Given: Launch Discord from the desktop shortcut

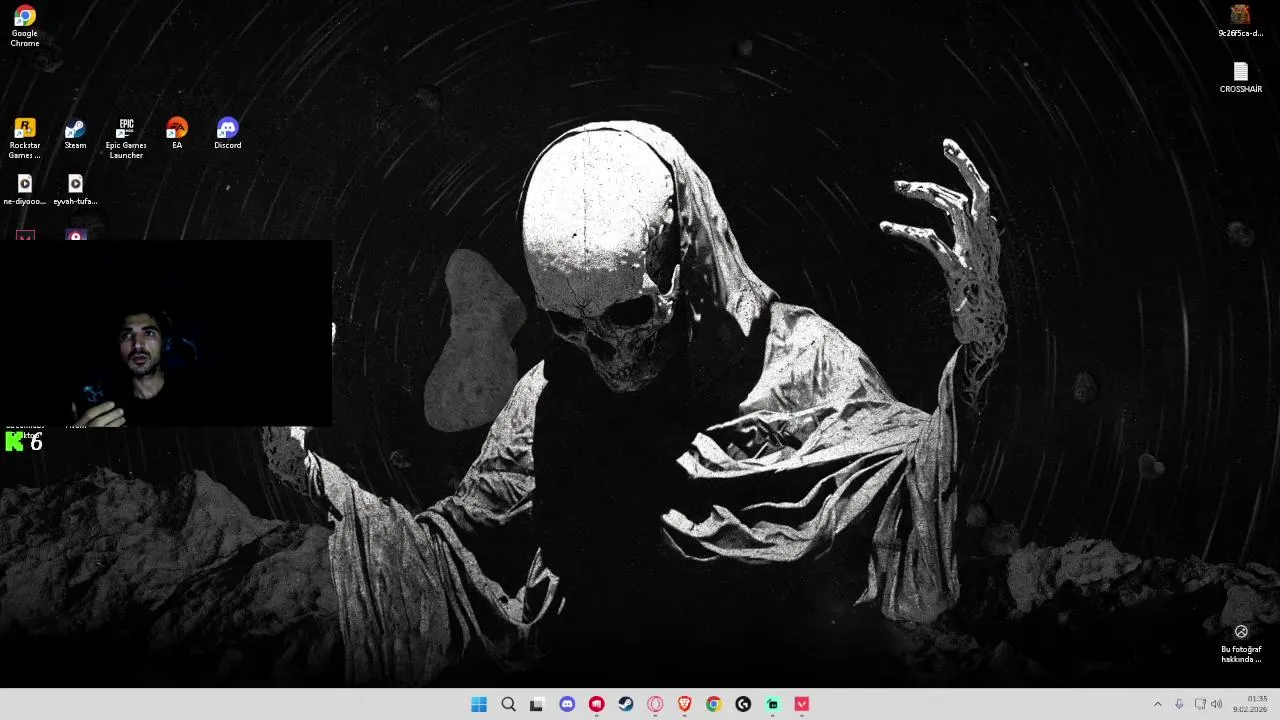Looking at the screenshot, I should 227,134.
